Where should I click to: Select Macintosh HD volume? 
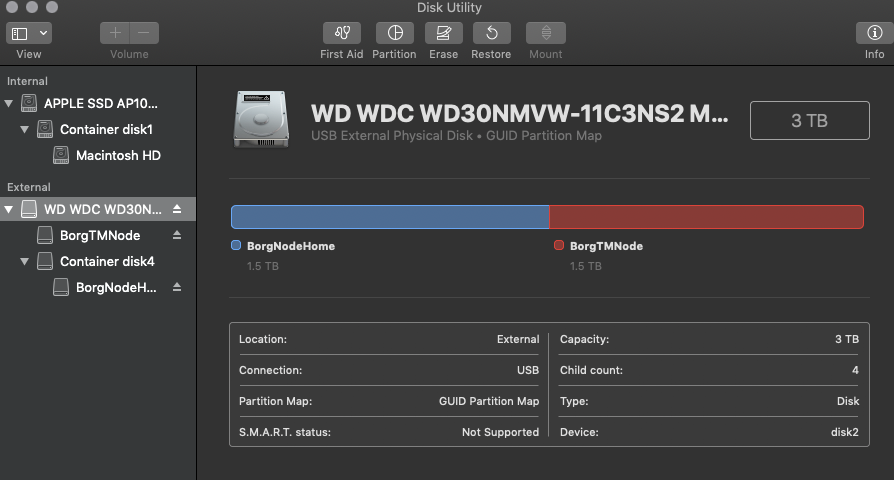tap(119, 156)
